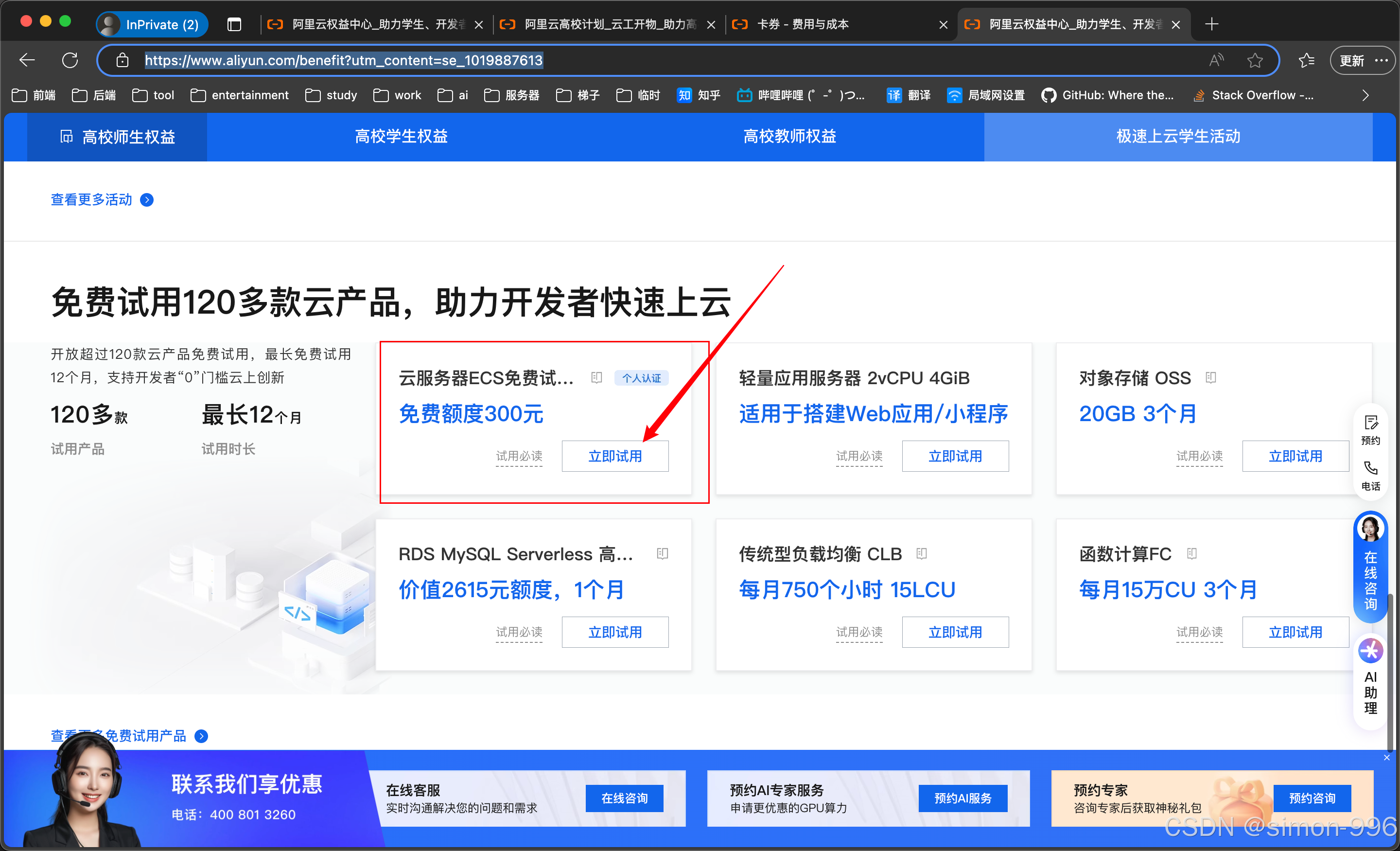Click the 电话 sidebar icon
Image resolution: width=1400 pixels, height=851 pixels.
(x=1370, y=477)
